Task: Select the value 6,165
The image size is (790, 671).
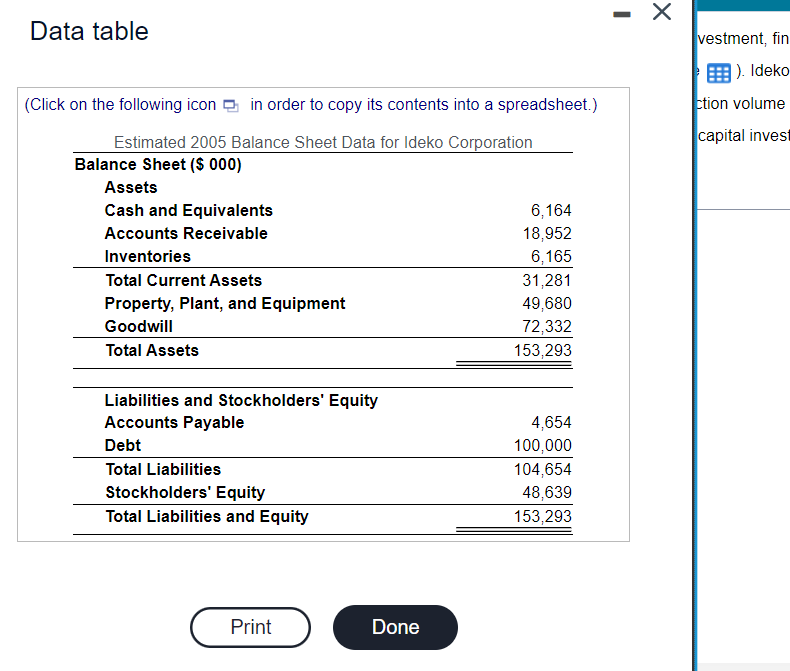Action: (x=551, y=257)
